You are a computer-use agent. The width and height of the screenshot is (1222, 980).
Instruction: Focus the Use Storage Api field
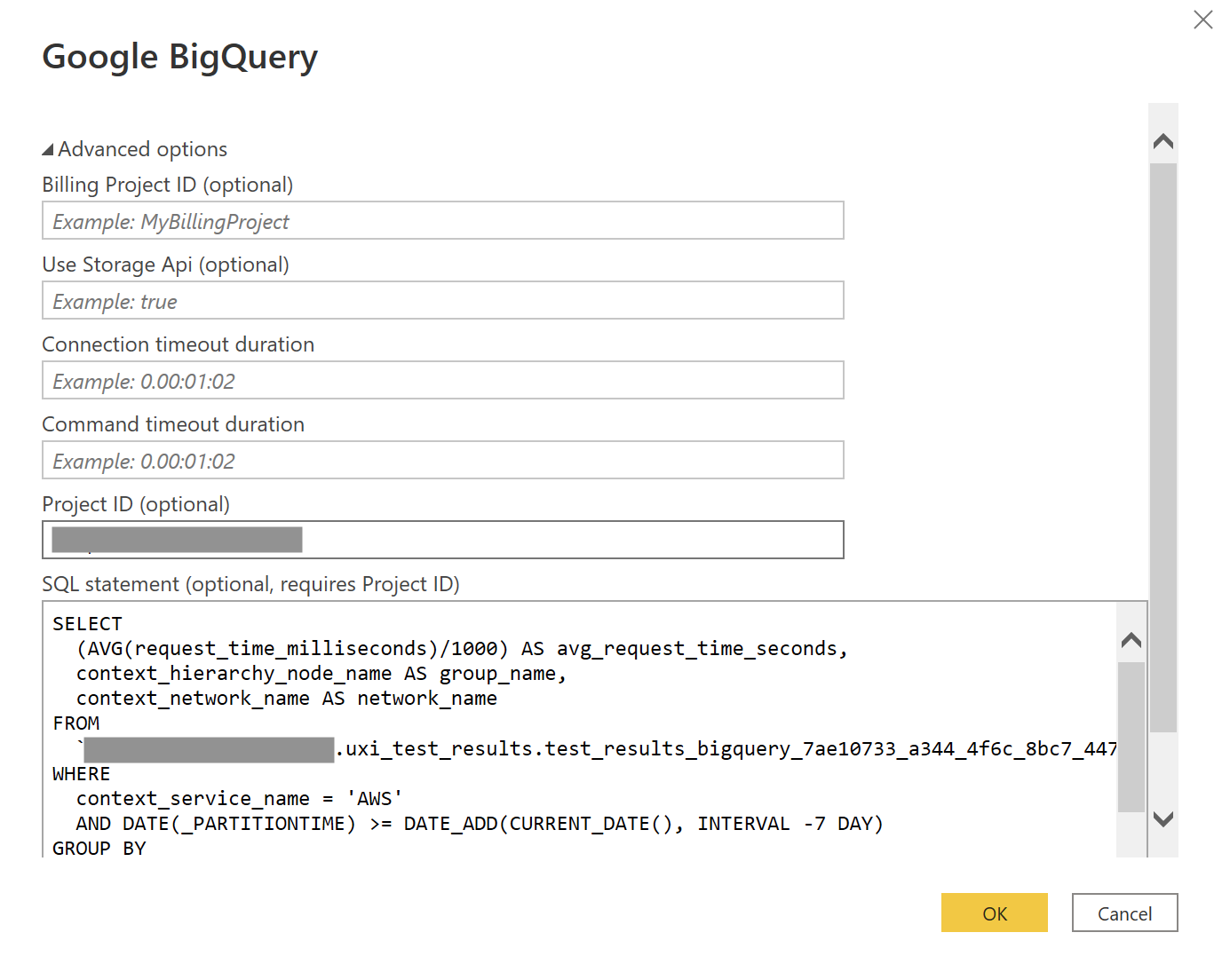click(442, 300)
